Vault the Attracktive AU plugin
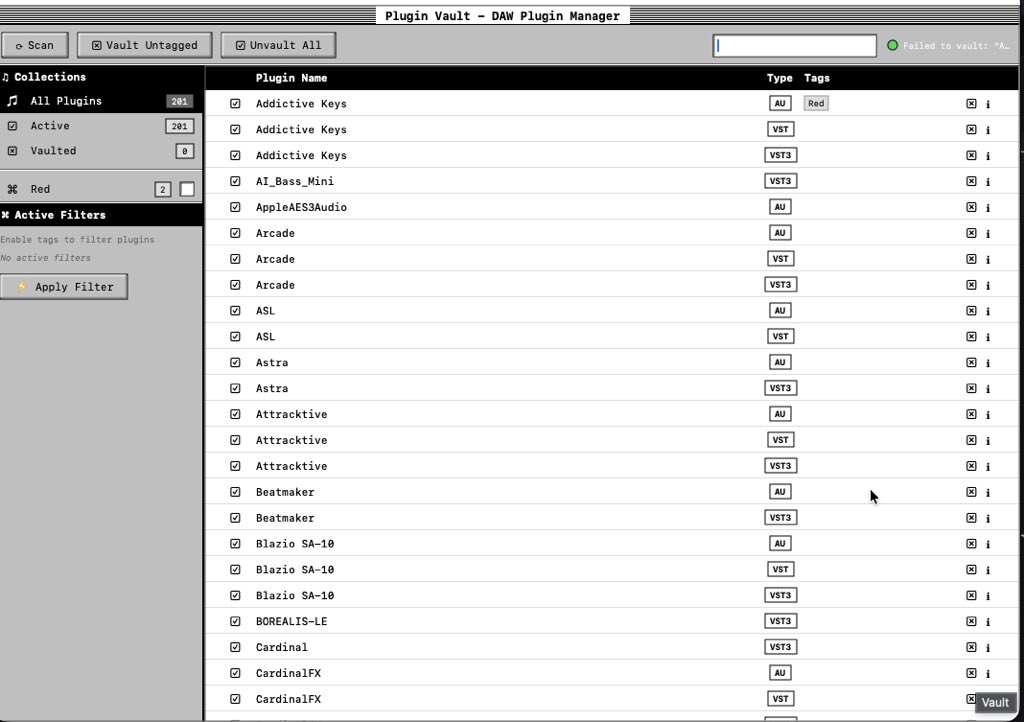 click(971, 414)
